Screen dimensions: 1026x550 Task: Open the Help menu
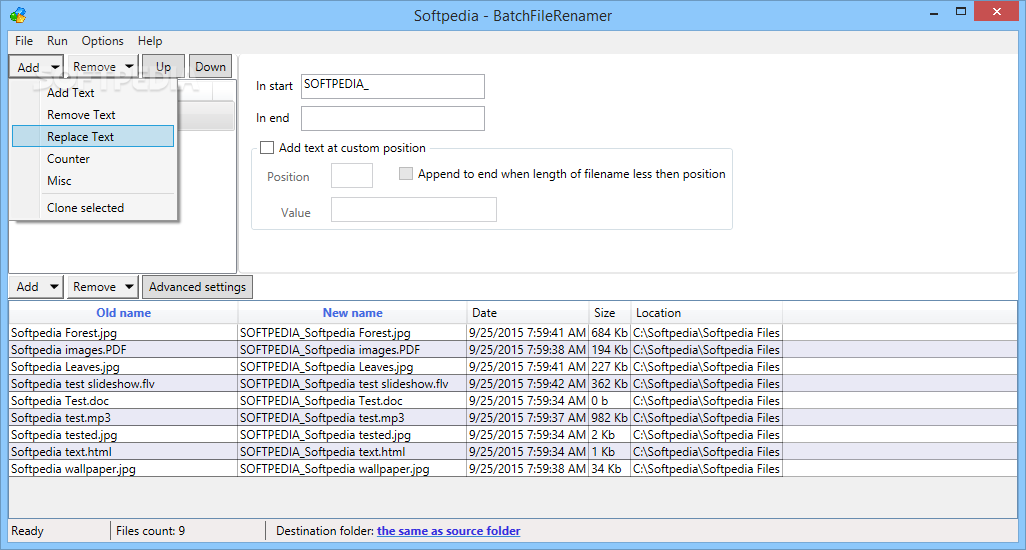coord(150,41)
